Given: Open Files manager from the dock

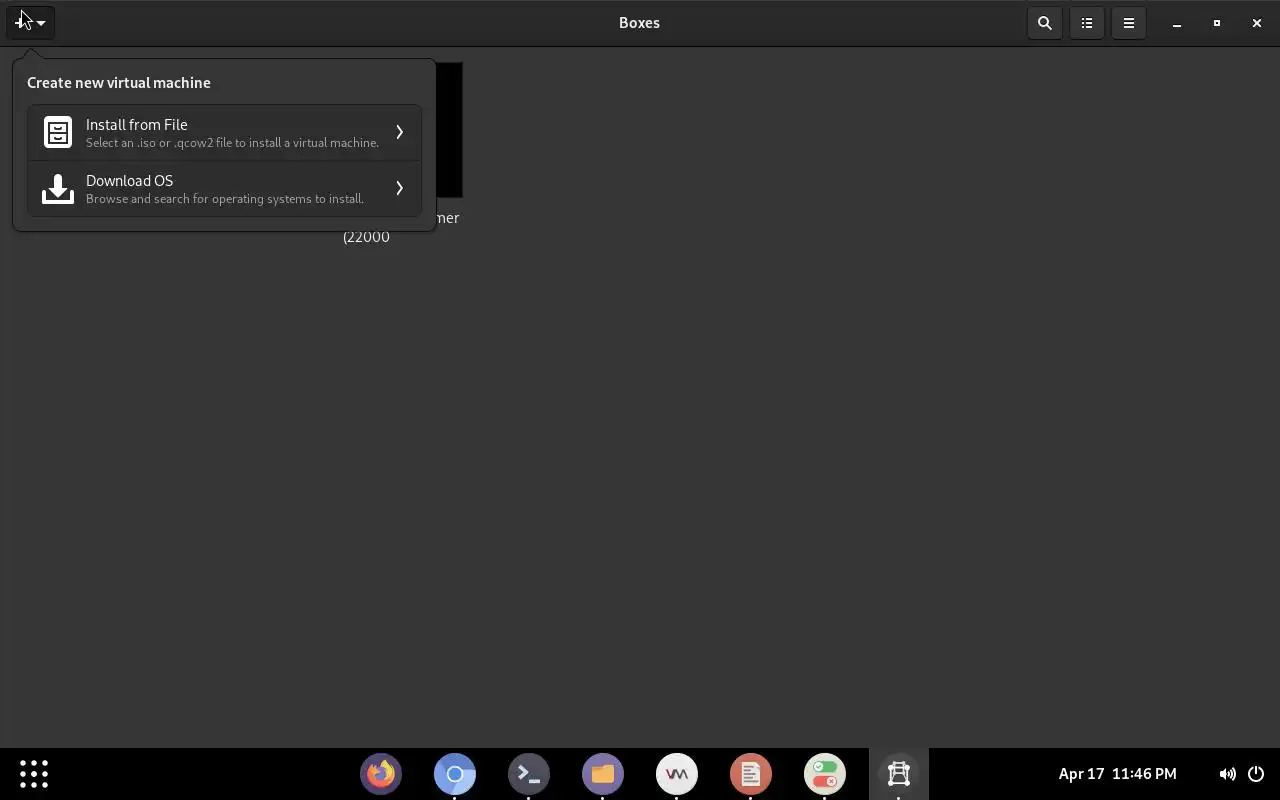Looking at the screenshot, I should 603,774.
